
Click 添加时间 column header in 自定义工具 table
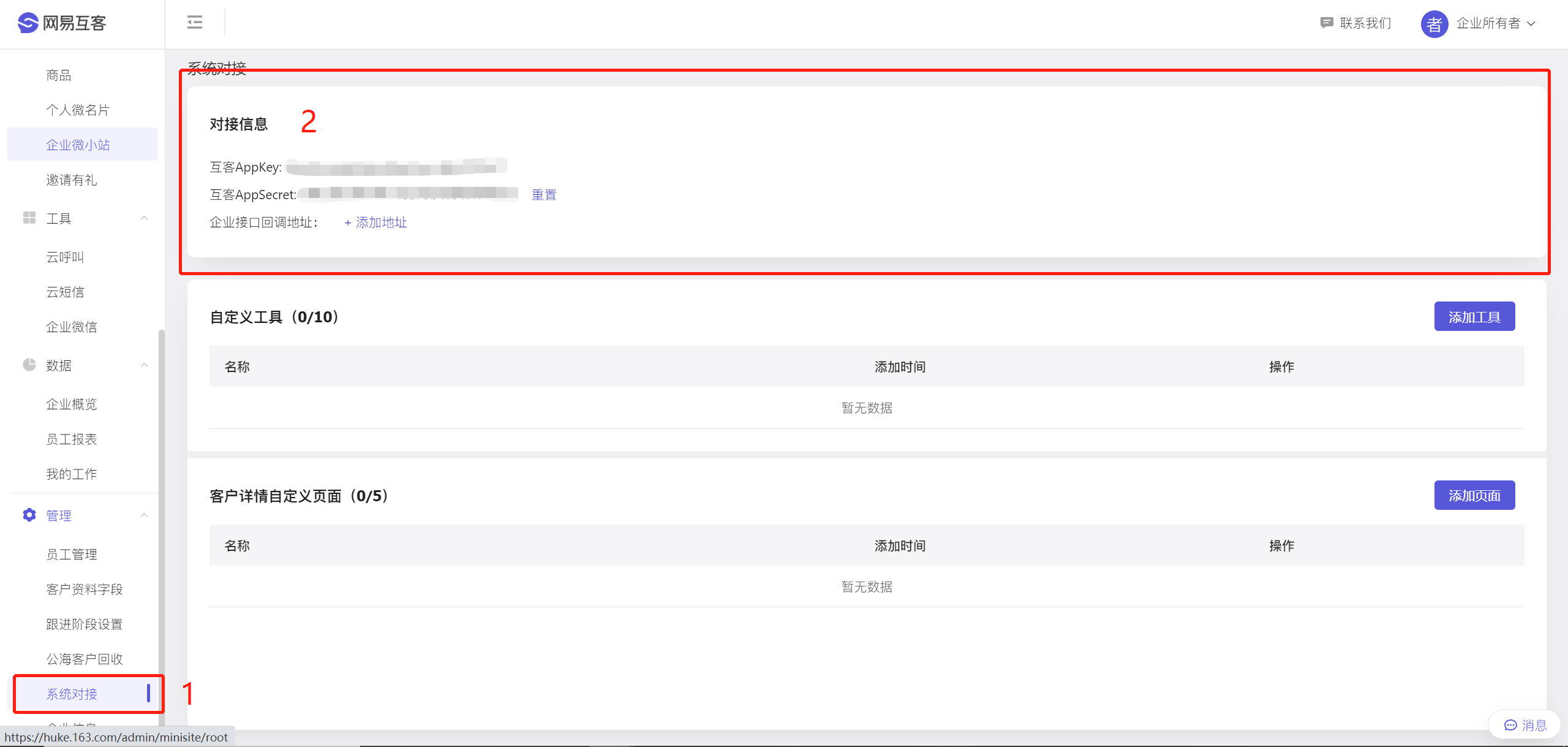pyautogui.click(x=900, y=367)
